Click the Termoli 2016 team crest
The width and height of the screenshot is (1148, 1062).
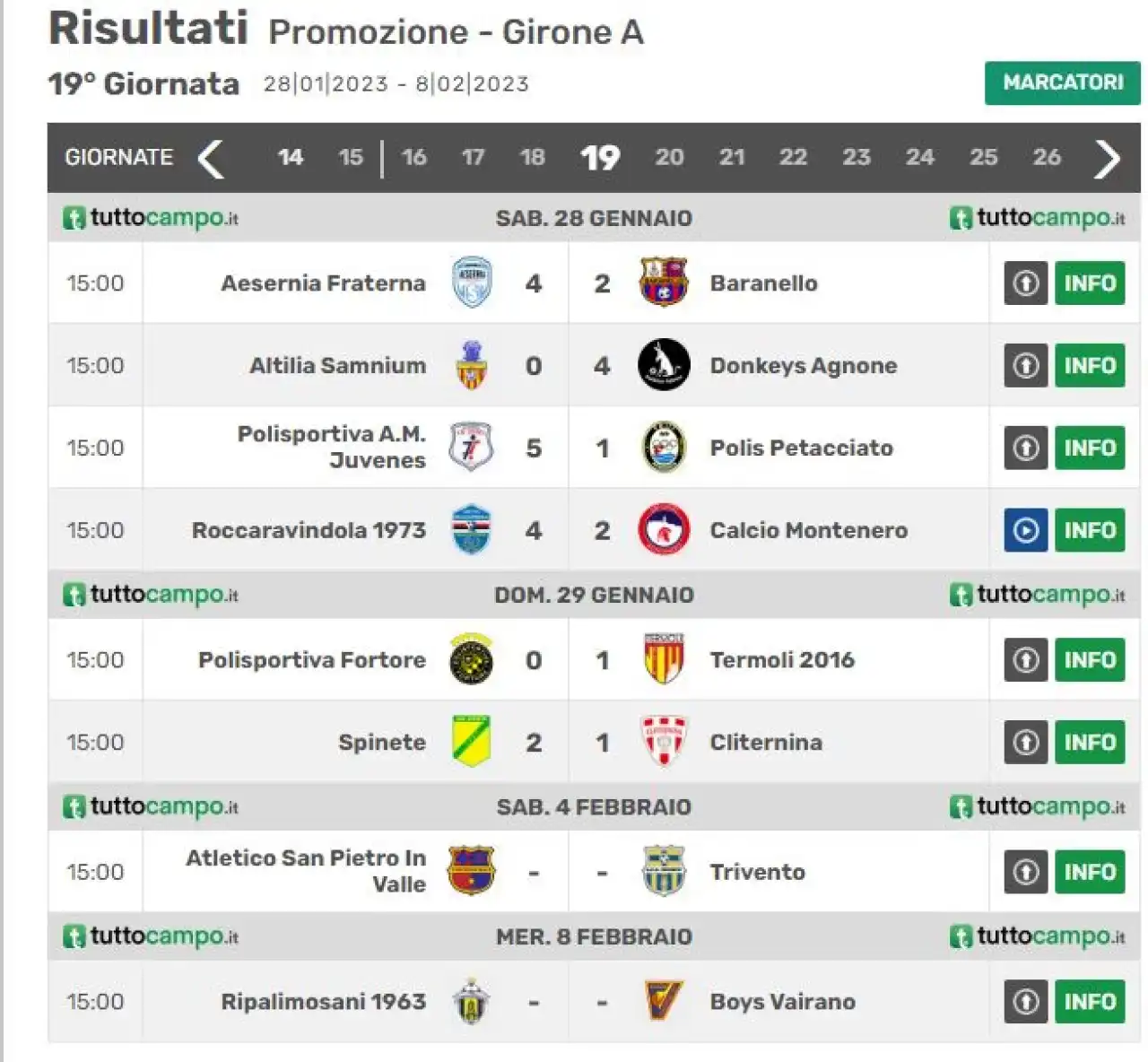pos(664,659)
